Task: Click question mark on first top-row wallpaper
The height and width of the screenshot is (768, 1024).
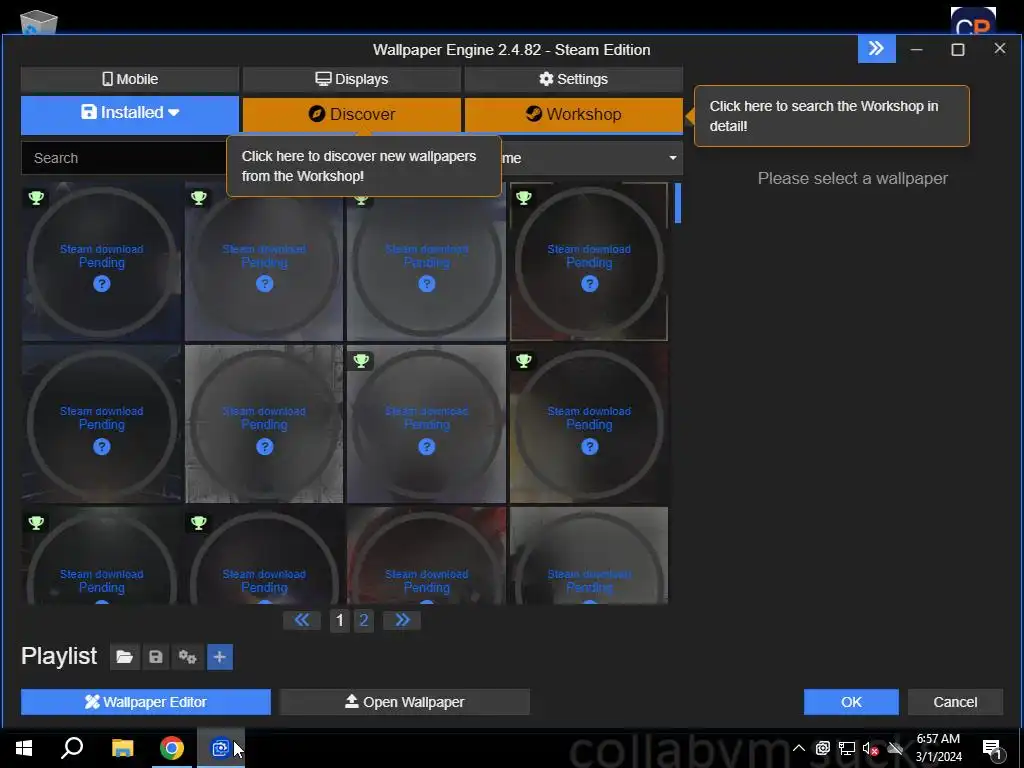Action: (x=101, y=284)
